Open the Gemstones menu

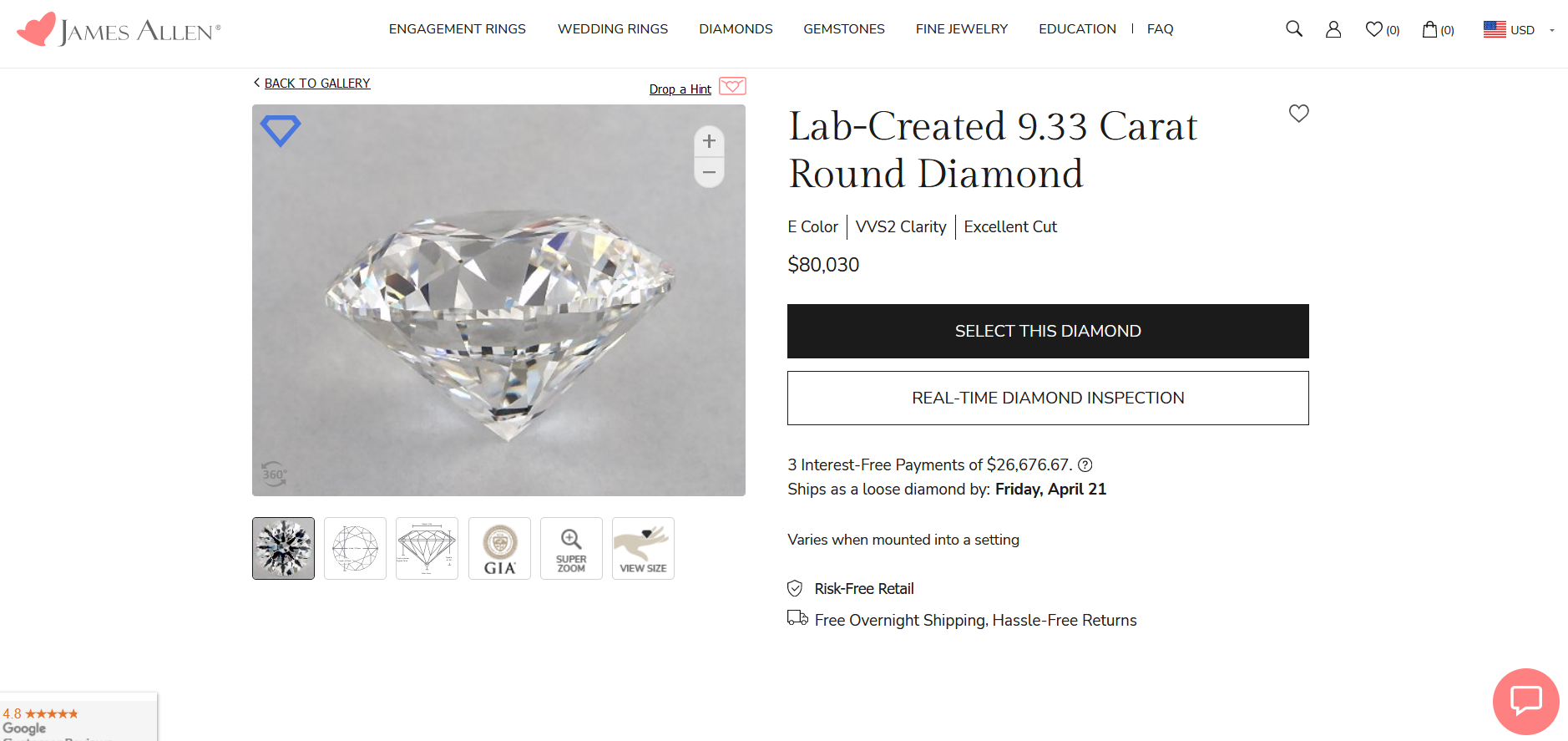(843, 29)
